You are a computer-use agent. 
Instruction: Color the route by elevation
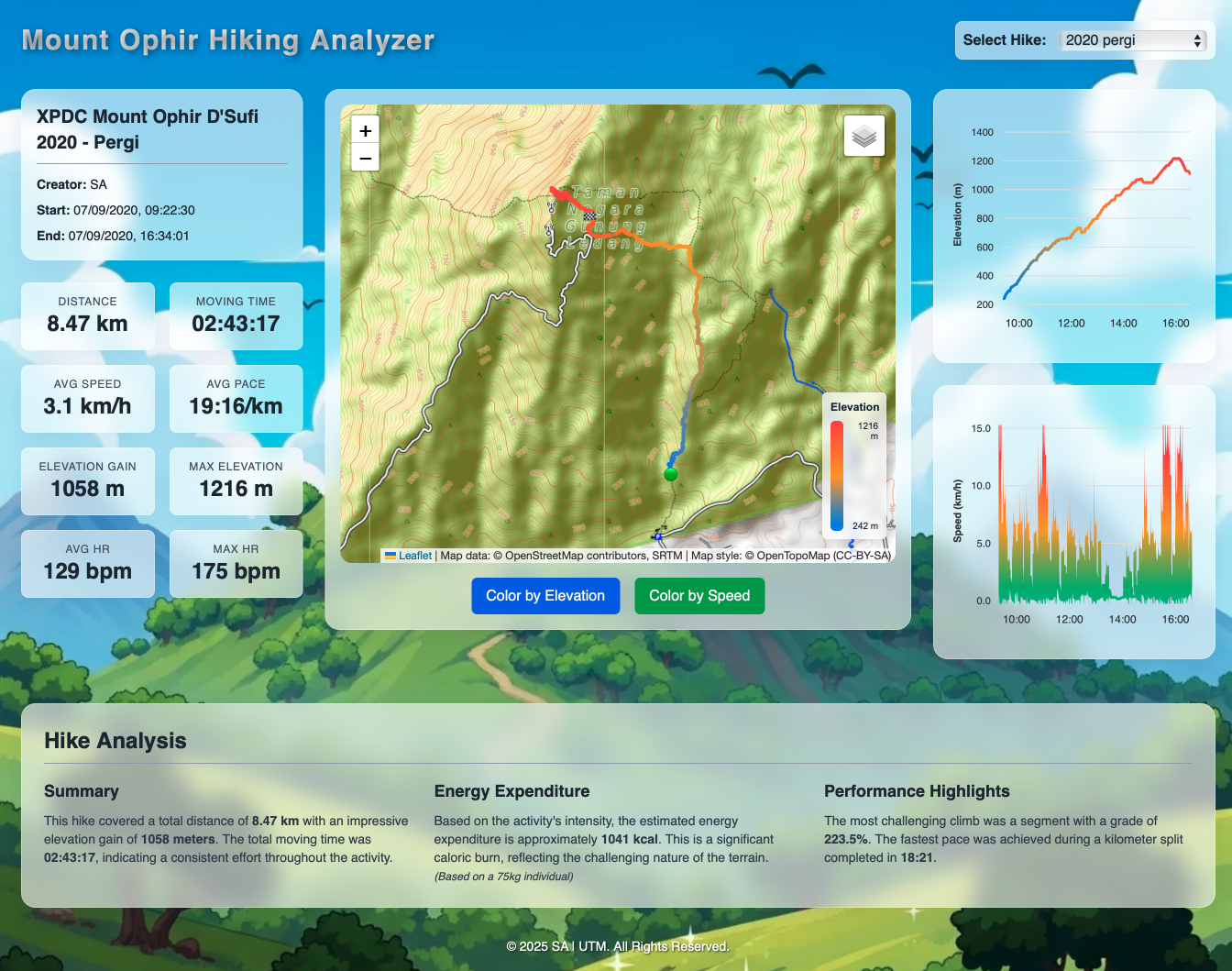545,596
